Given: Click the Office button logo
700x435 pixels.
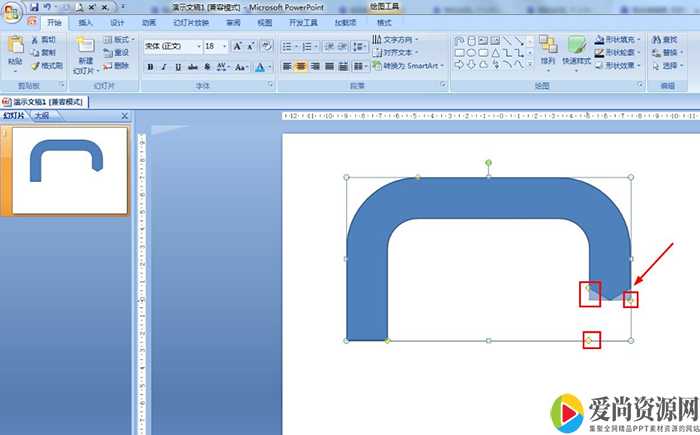Looking at the screenshot, I should point(13,10).
